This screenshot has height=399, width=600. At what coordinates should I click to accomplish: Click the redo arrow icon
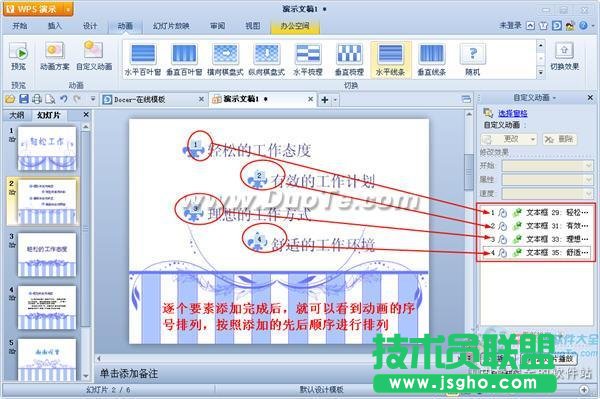(77, 99)
